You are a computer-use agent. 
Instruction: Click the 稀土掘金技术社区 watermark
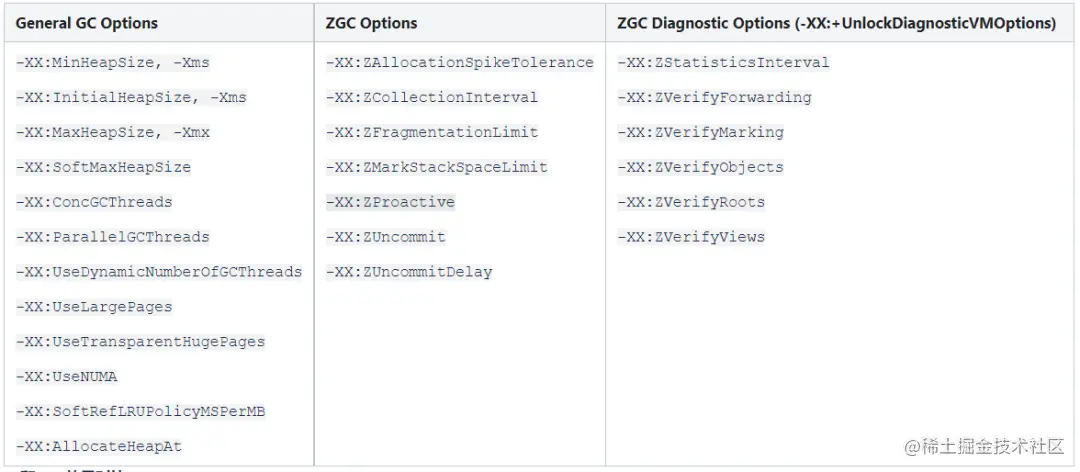pos(985,447)
